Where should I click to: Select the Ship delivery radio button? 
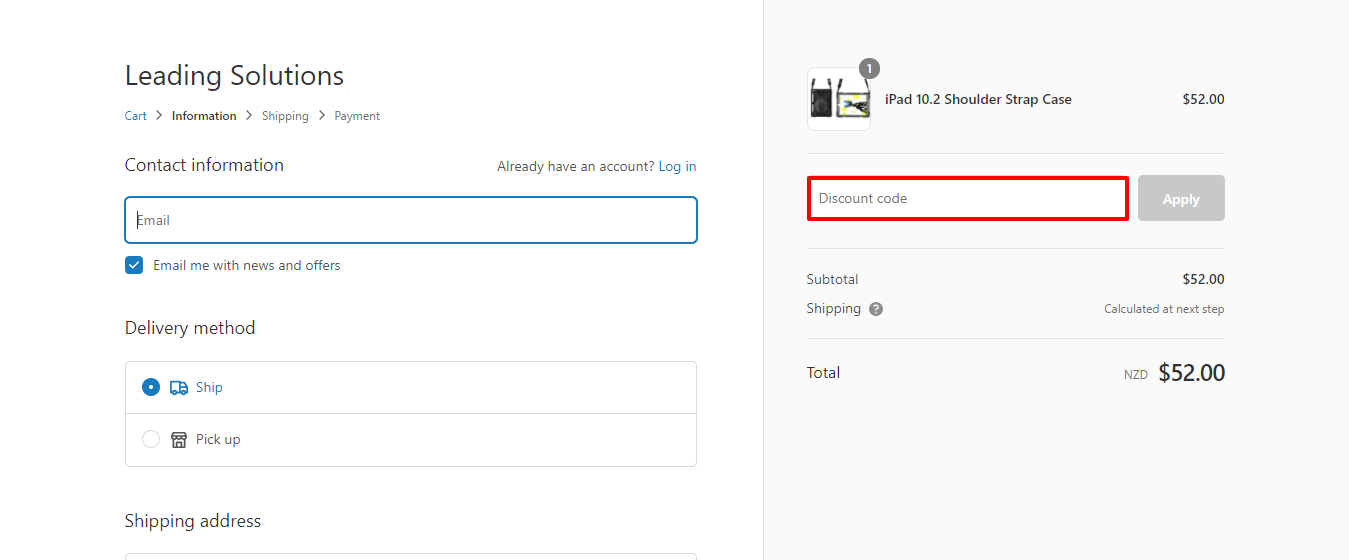coord(151,387)
